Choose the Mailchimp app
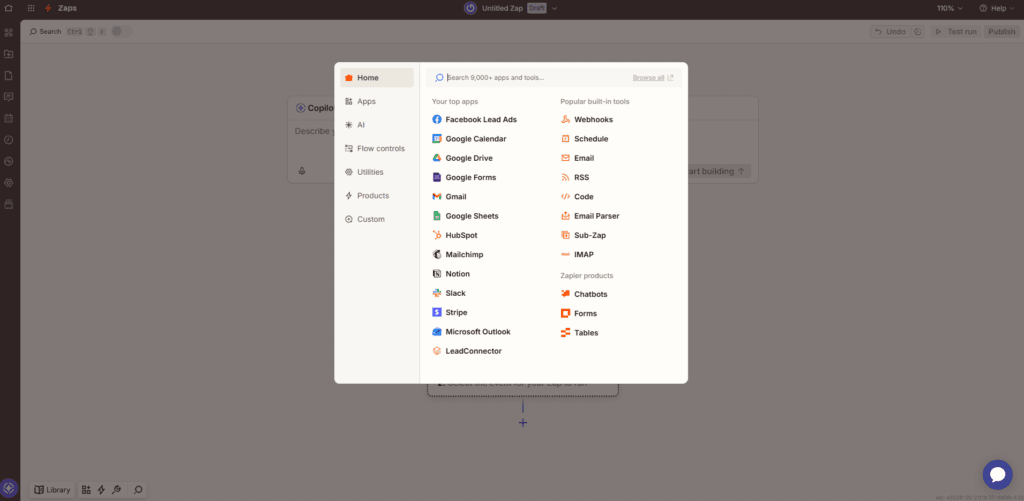 click(457, 254)
